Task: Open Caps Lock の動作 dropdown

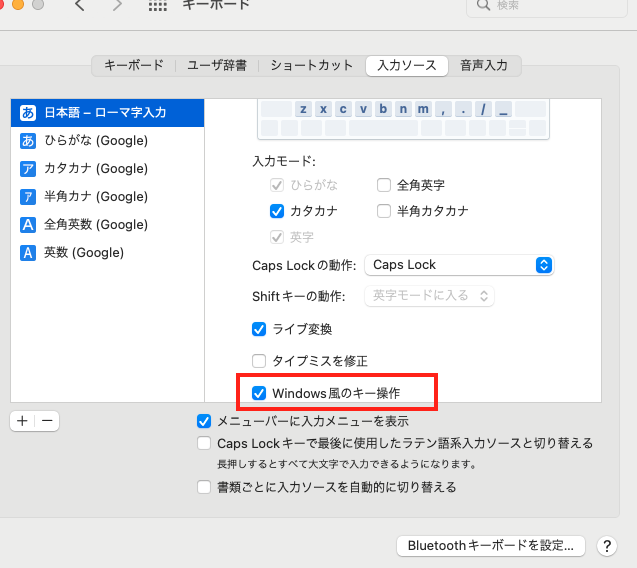Action: [459, 265]
